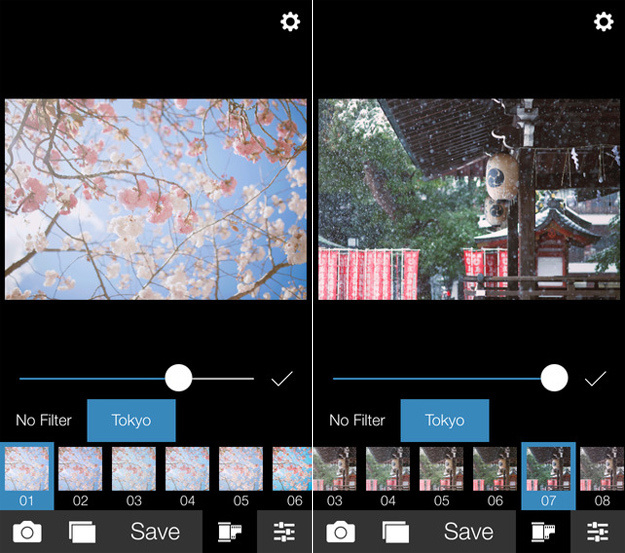Click Save button in right screen
The image size is (625, 553).
pyautogui.click(x=469, y=531)
